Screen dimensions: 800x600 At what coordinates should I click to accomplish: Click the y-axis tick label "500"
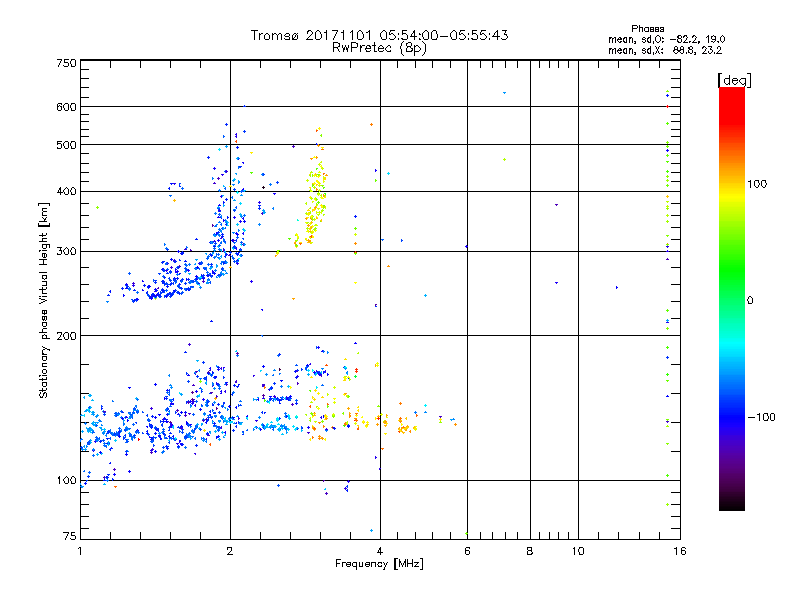pos(67,145)
